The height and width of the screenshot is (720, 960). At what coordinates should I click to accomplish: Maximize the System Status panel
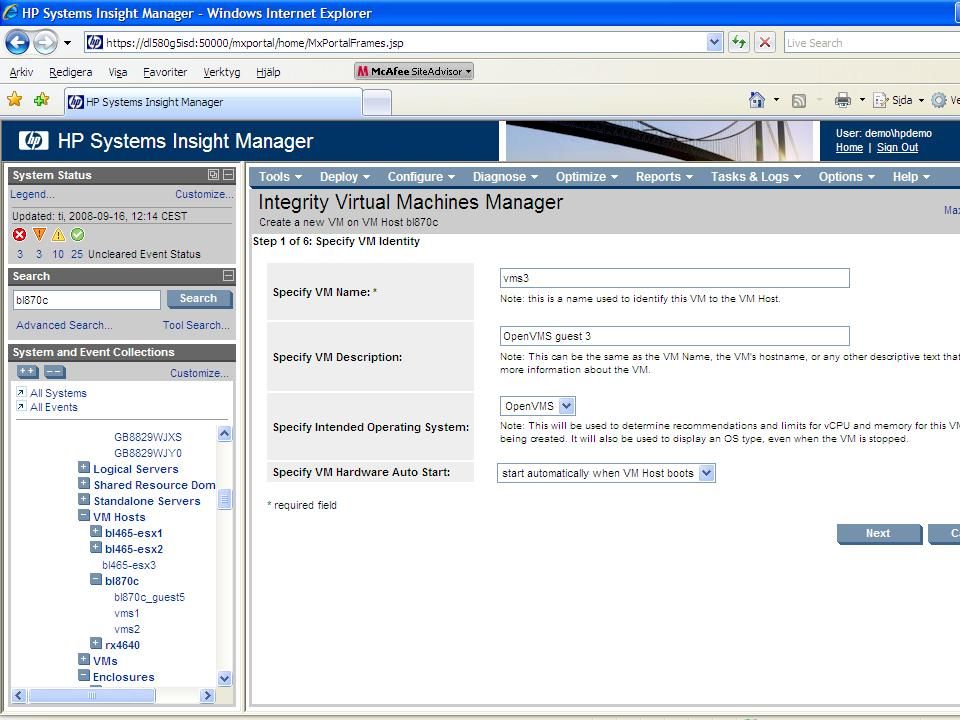pos(213,174)
